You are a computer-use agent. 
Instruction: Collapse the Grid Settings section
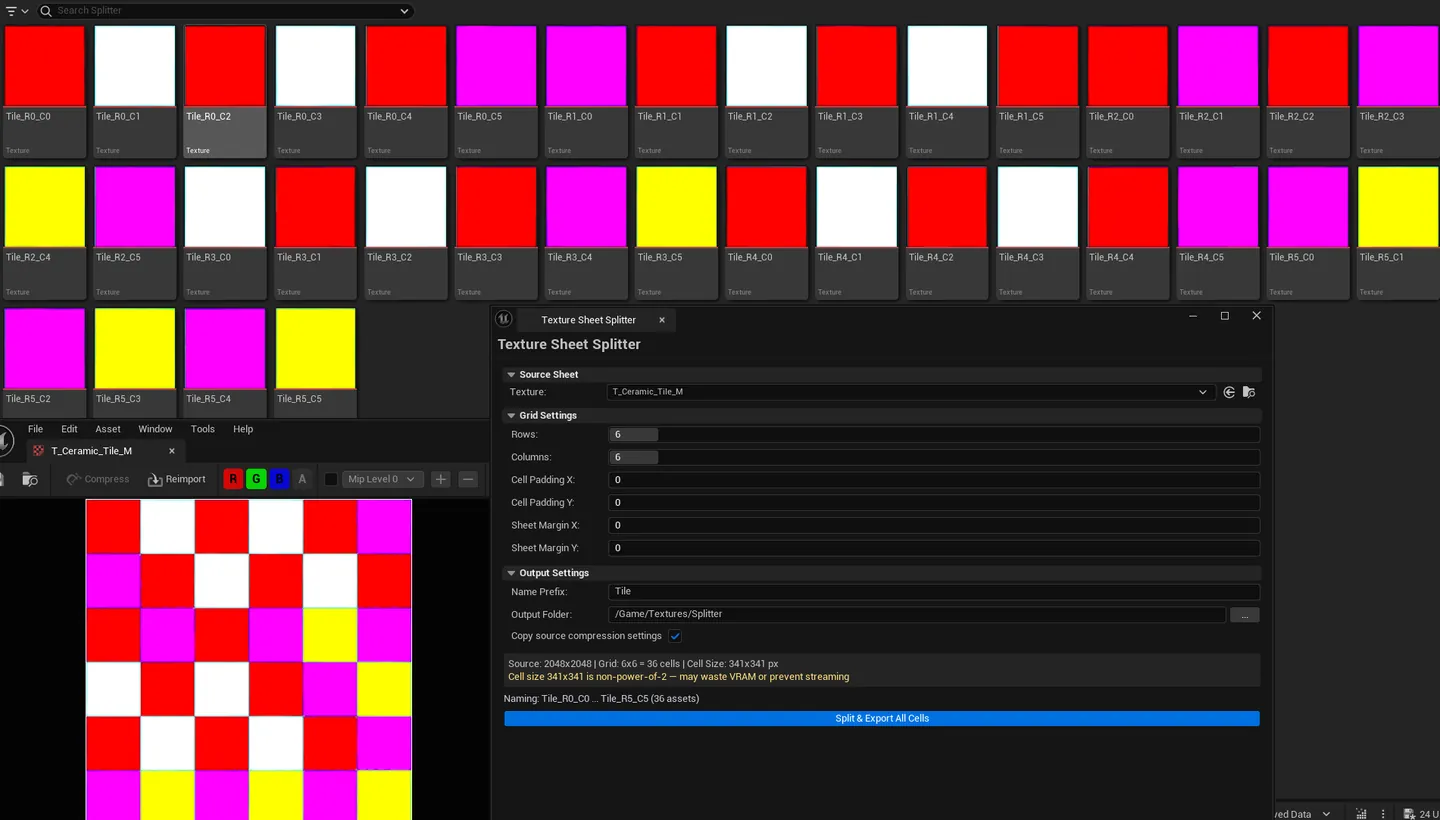pyautogui.click(x=511, y=415)
